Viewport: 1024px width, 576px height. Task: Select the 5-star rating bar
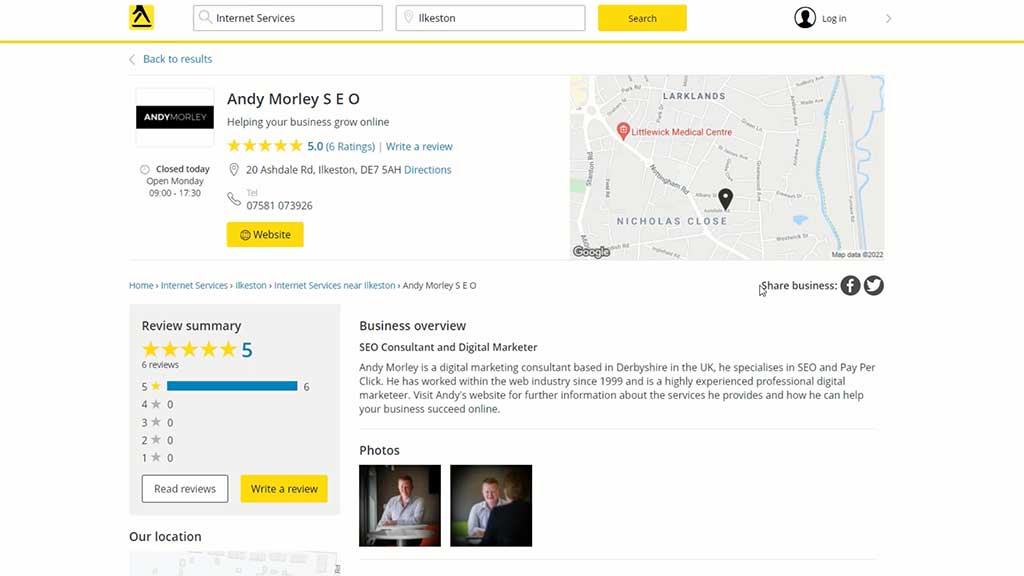click(232, 386)
